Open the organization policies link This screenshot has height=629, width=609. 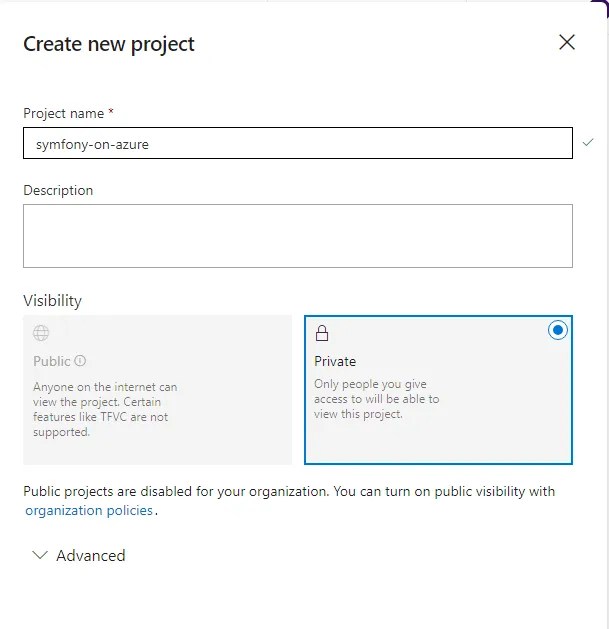[89, 510]
